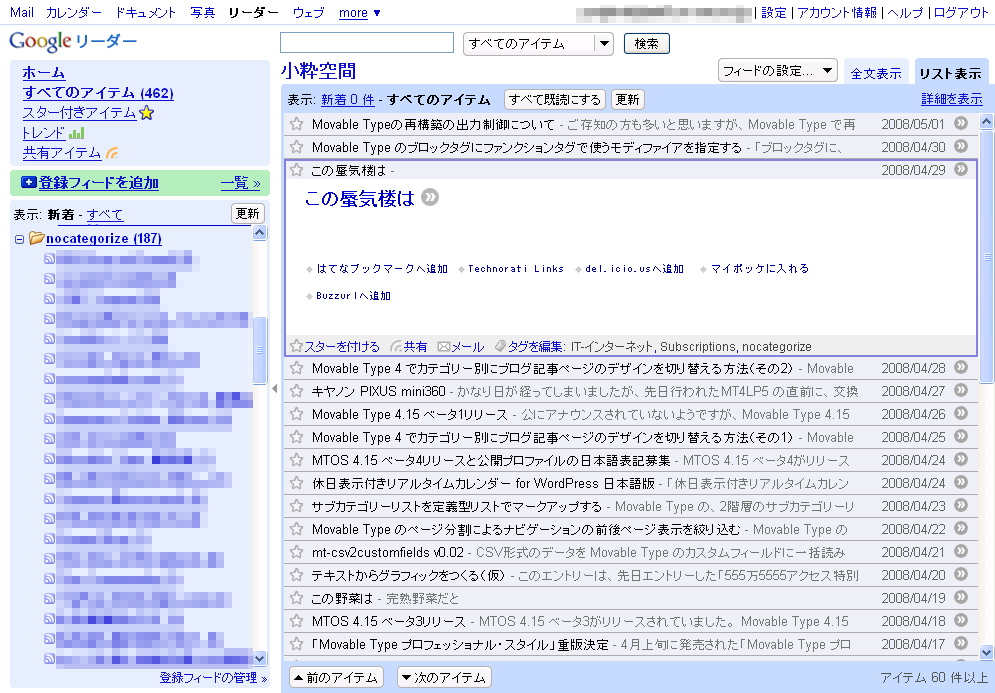Click はてなブックマークへ追加 link
995x693 pixels.
pyautogui.click(x=382, y=269)
